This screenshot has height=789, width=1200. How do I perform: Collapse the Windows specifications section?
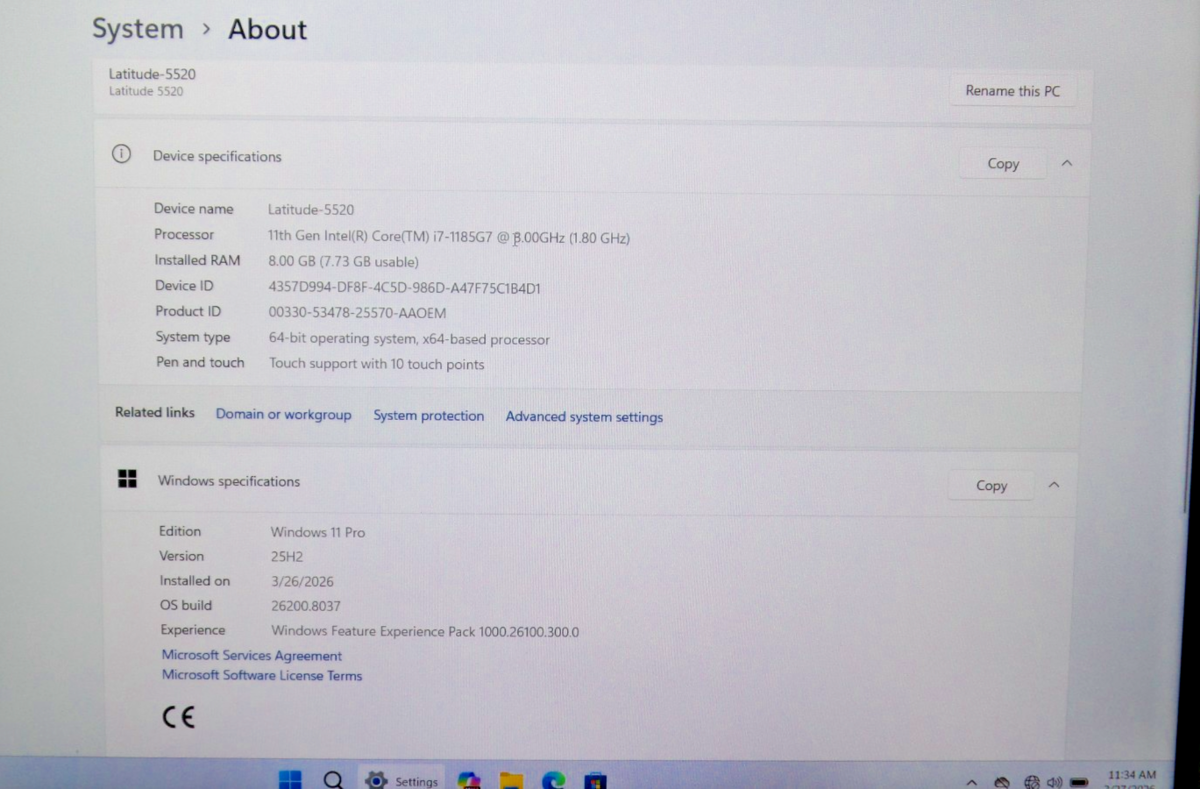click(x=1053, y=485)
